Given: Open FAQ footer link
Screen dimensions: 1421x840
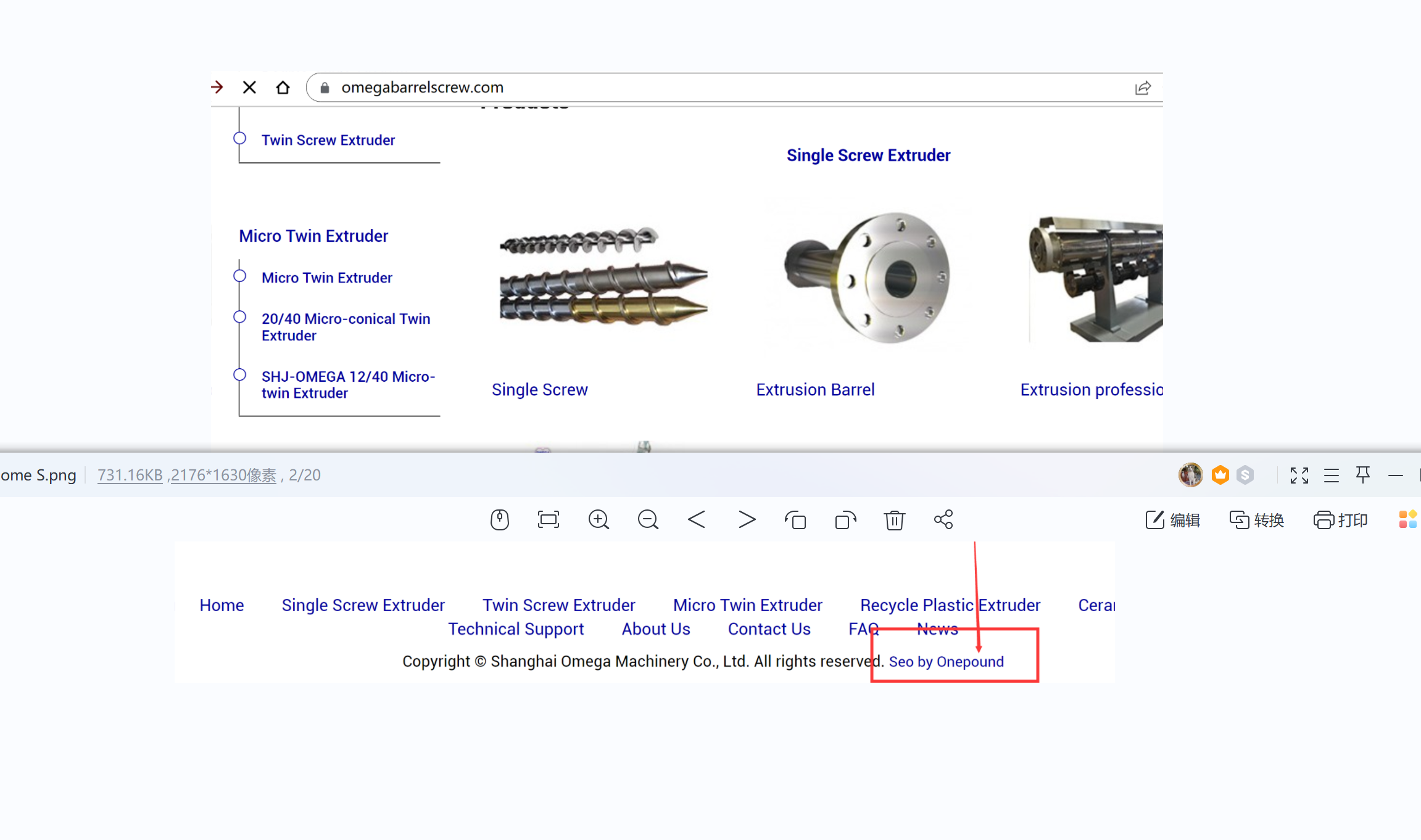Looking at the screenshot, I should (863, 629).
